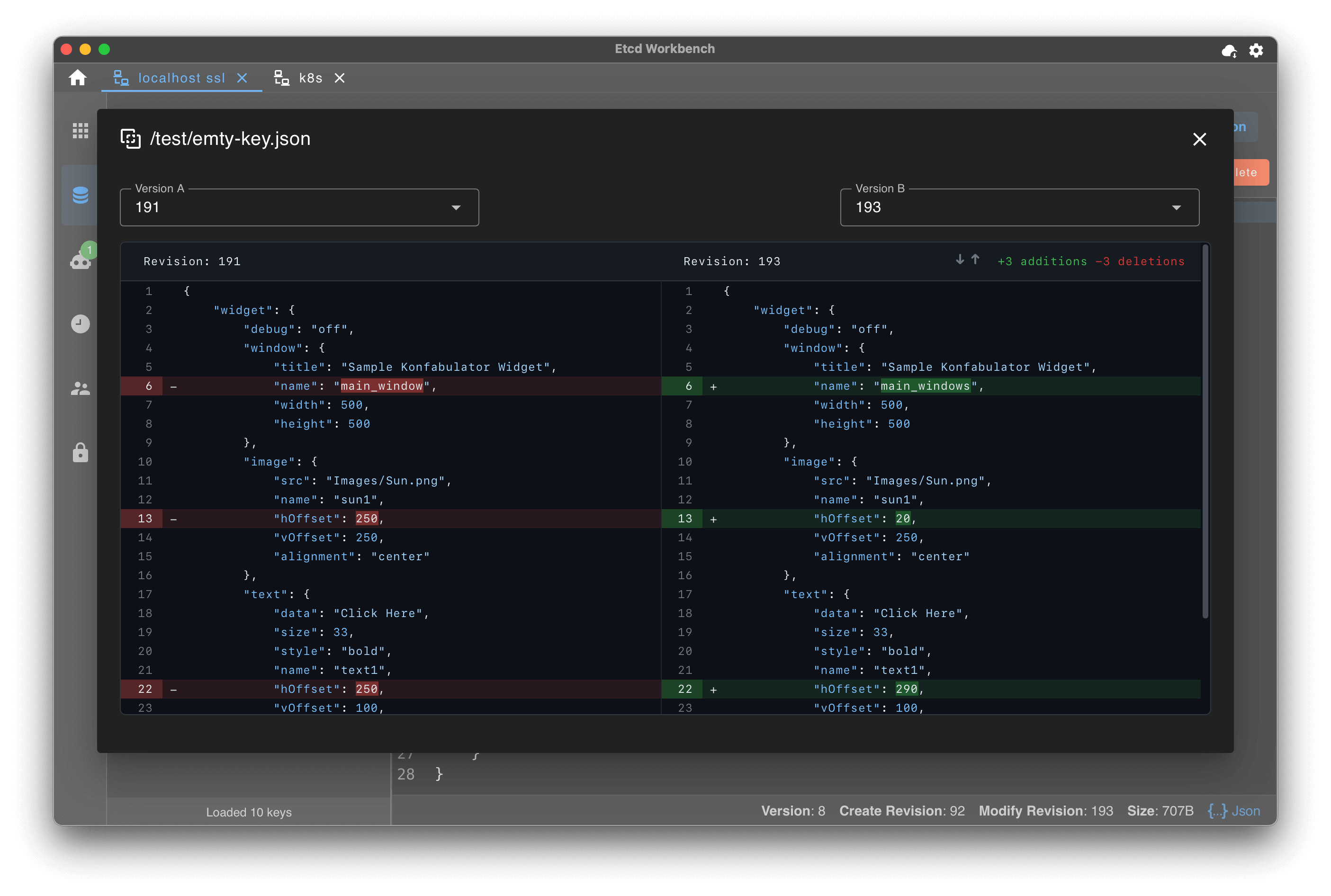Click the changed line 6 in revision 193
Screen dimensions: 1331x896
pyautogui.click(x=931, y=385)
